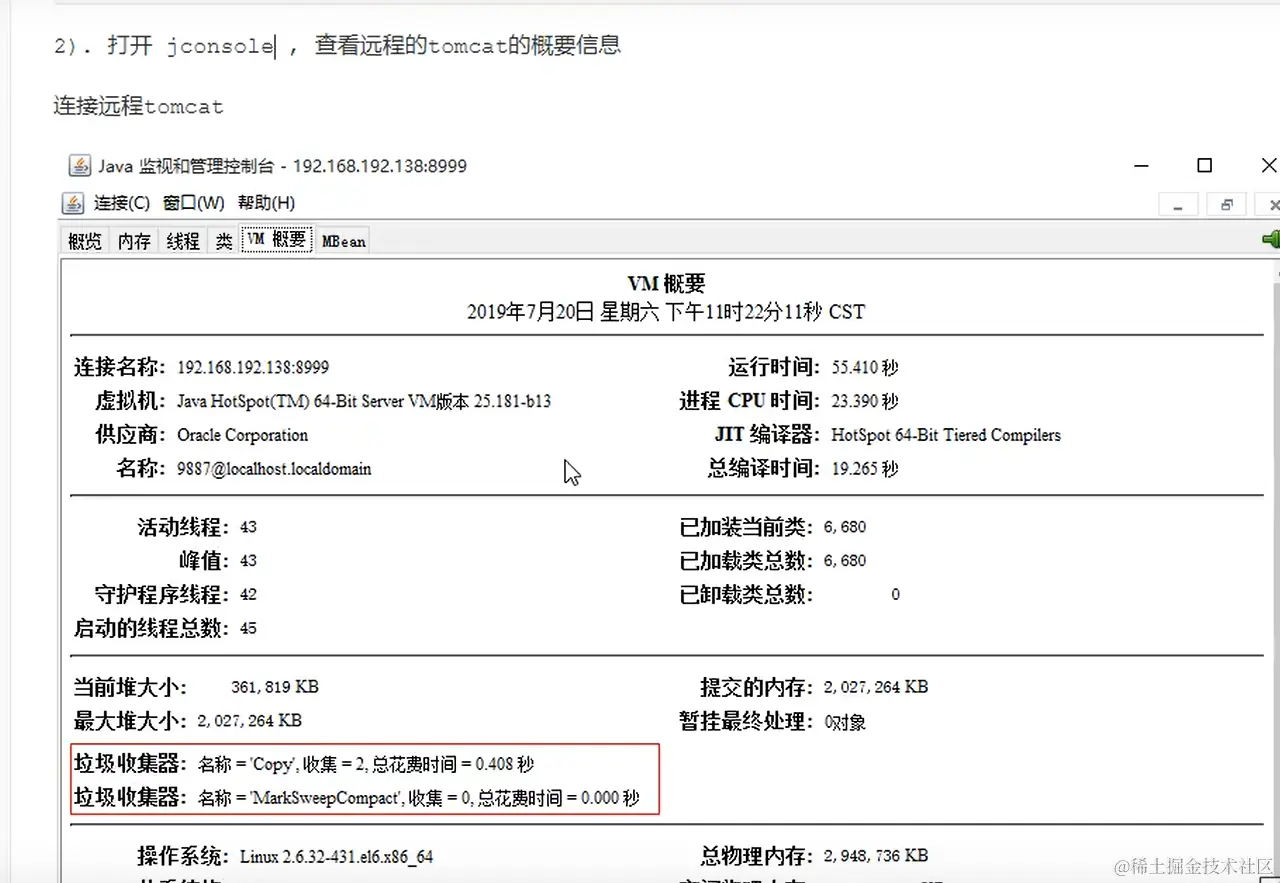Click the 'VM 概要' heading text
Viewport: 1280px width, 883px height.
[x=666, y=284]
